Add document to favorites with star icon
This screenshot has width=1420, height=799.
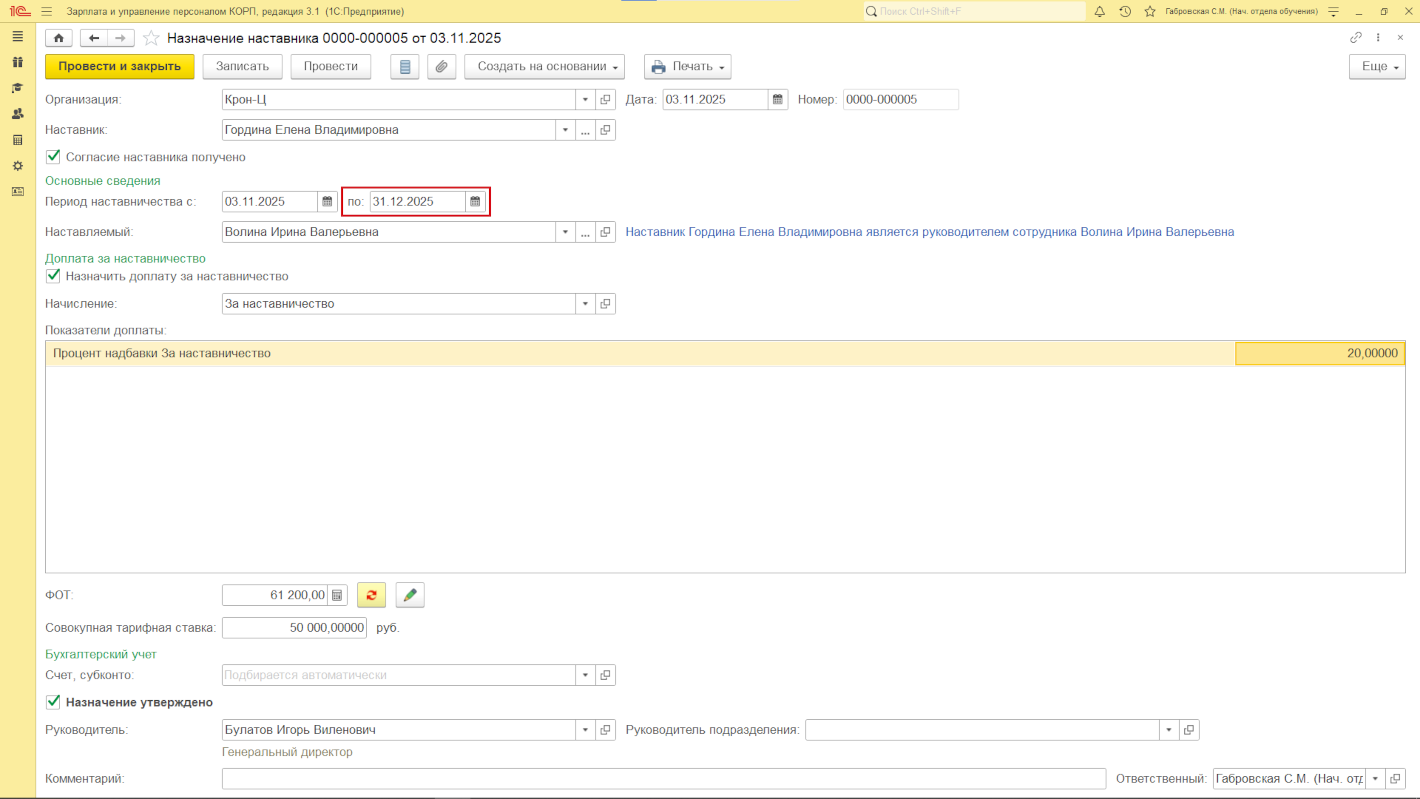click(151, 38)
